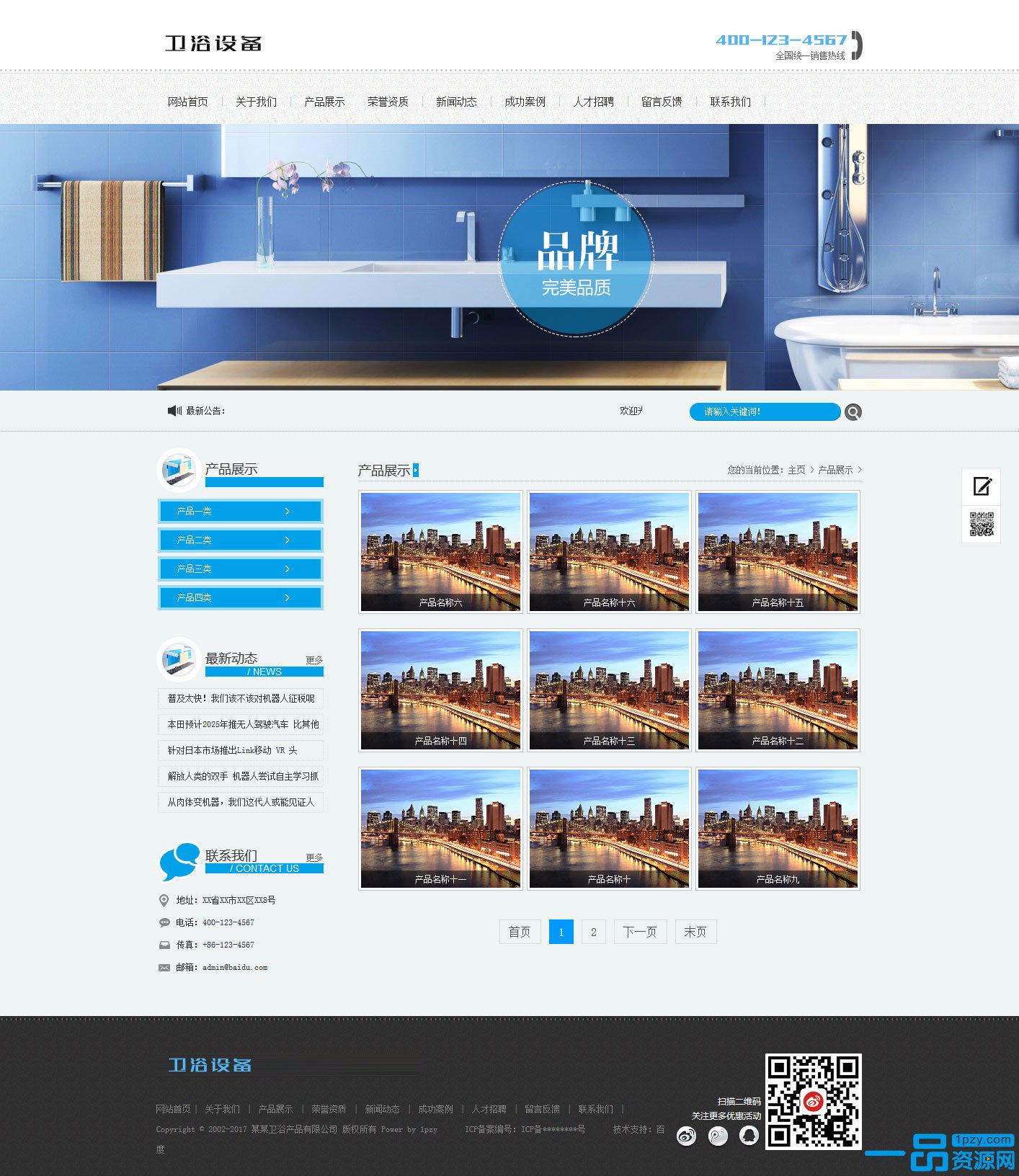Click the search magnifier icon

click(x=853, y=411)
